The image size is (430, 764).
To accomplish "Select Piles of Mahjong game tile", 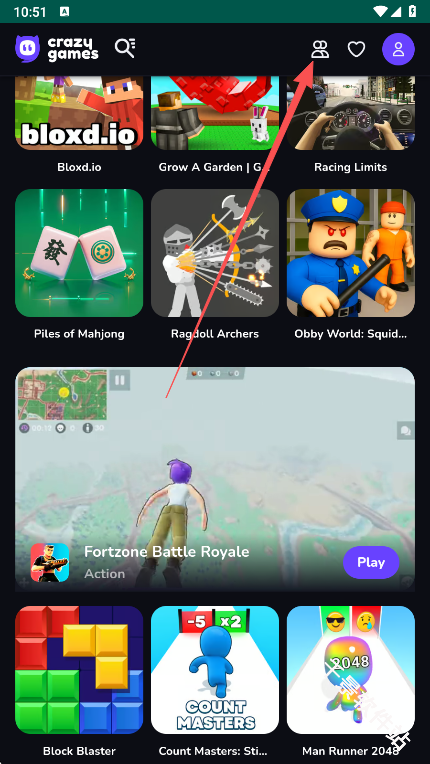I will (79, 253).
